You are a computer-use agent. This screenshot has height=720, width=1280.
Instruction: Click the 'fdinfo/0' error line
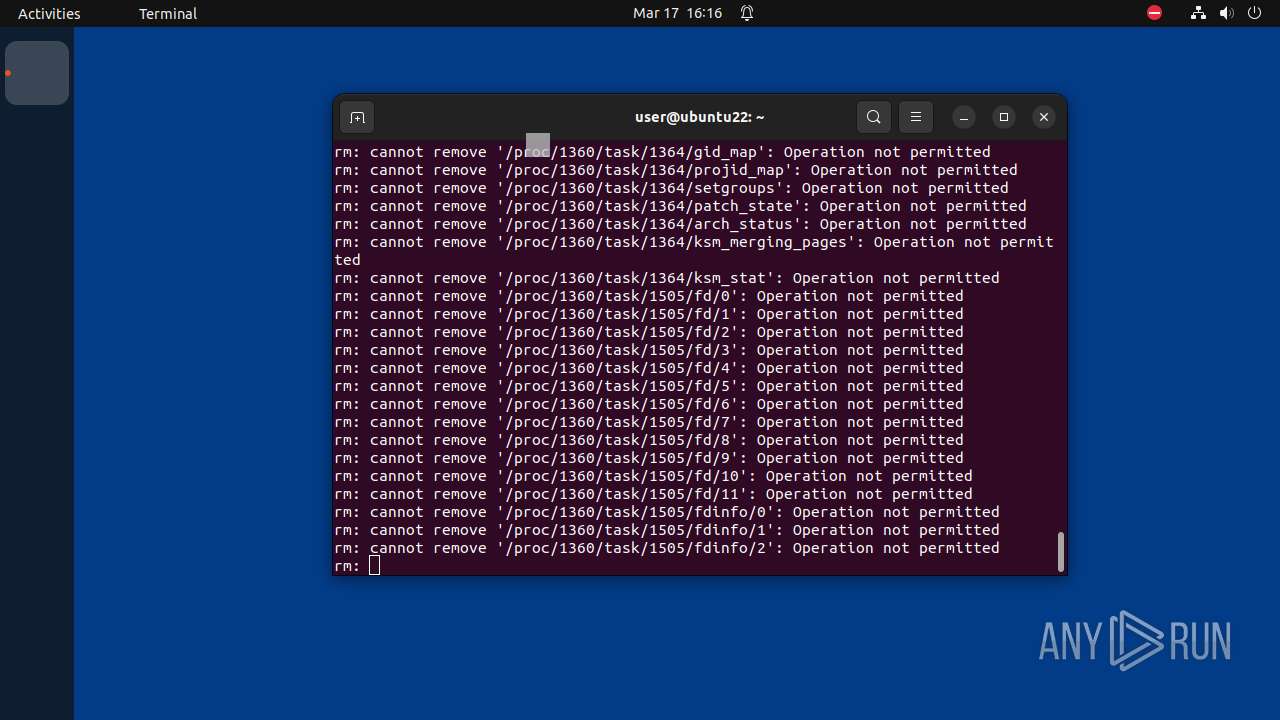point(667,512)
